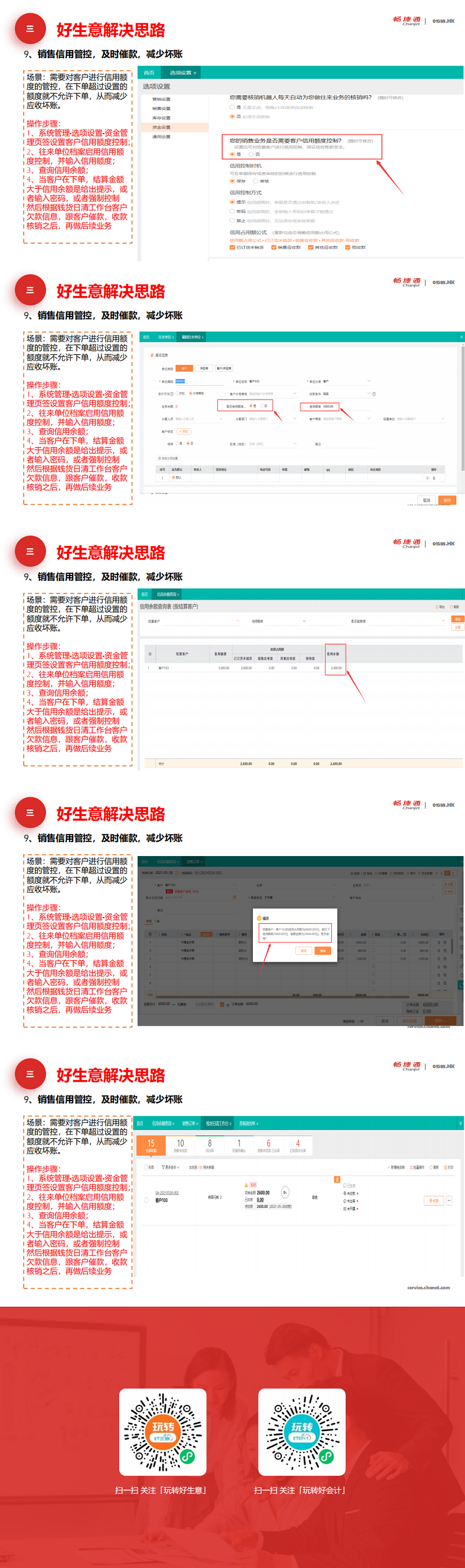The image size is (465, 1568).
Task: Pick 客户/供应商 as 单位类型
Action: [224, 368]
